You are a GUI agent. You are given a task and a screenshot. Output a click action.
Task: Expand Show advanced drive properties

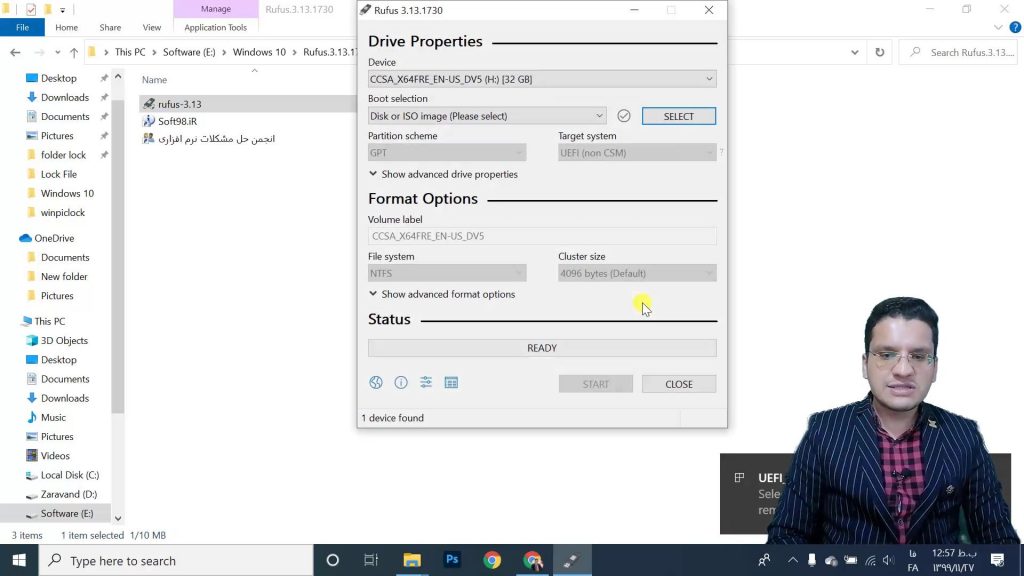point(443,174)
